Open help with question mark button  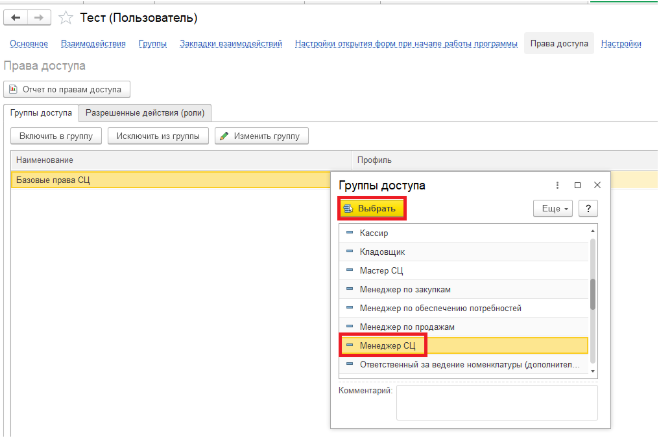pyautogui.click(x=588, y=208)
